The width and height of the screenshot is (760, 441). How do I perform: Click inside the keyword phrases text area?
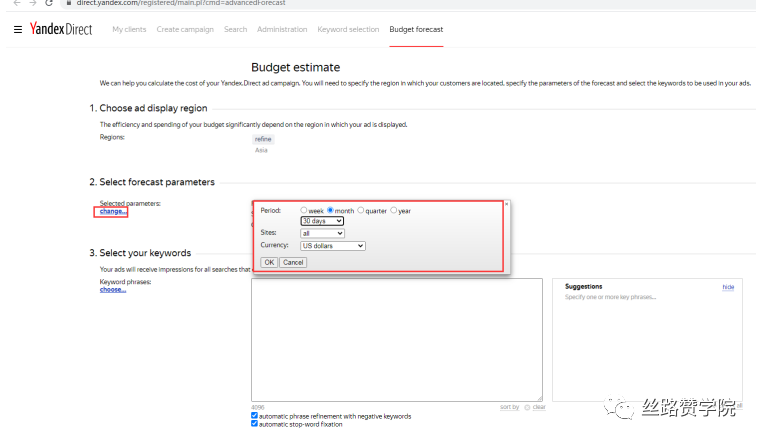click(x=396, y=340)
